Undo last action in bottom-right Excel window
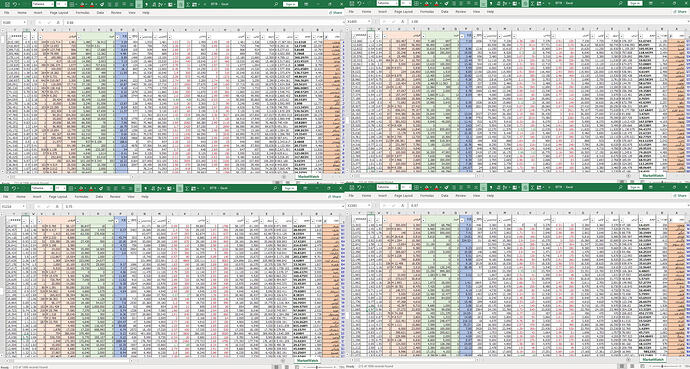This screenshot has width=690, height=369. pyautogui.click(x=359, y=187)
